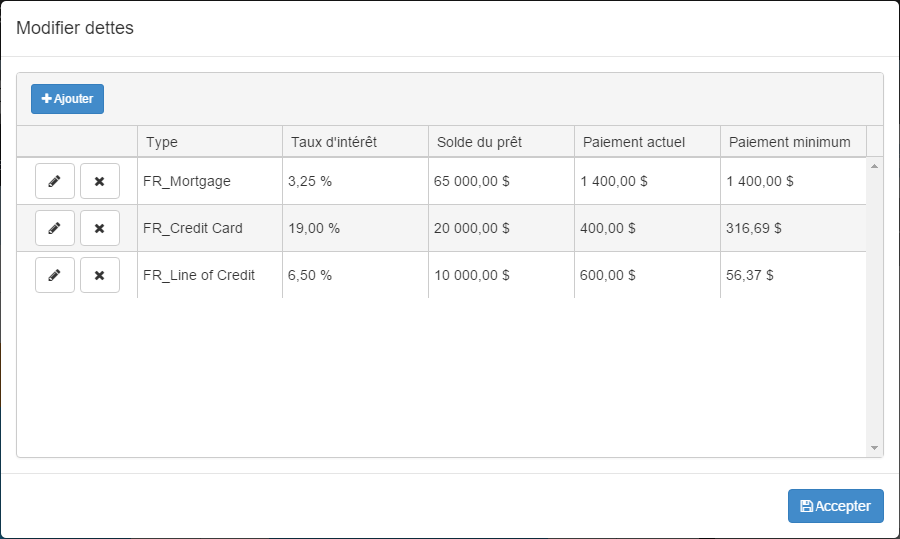This screenshot has width=900, height=539.
Task: Select the FR_Mortgage type cell
Action: click(x=187, y=182)
